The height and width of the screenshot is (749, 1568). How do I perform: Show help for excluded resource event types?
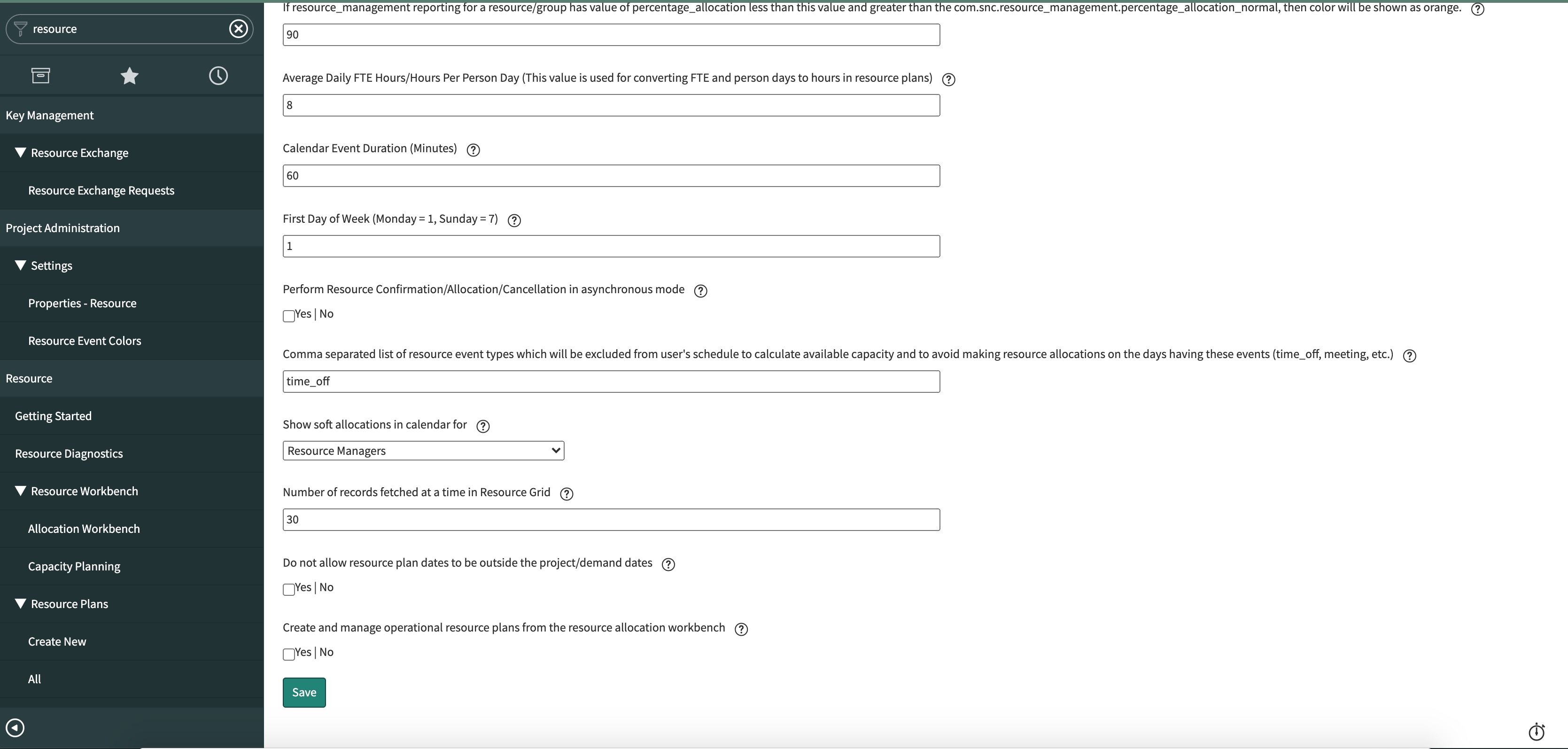pyautogui.click(x=1409, y=356)
